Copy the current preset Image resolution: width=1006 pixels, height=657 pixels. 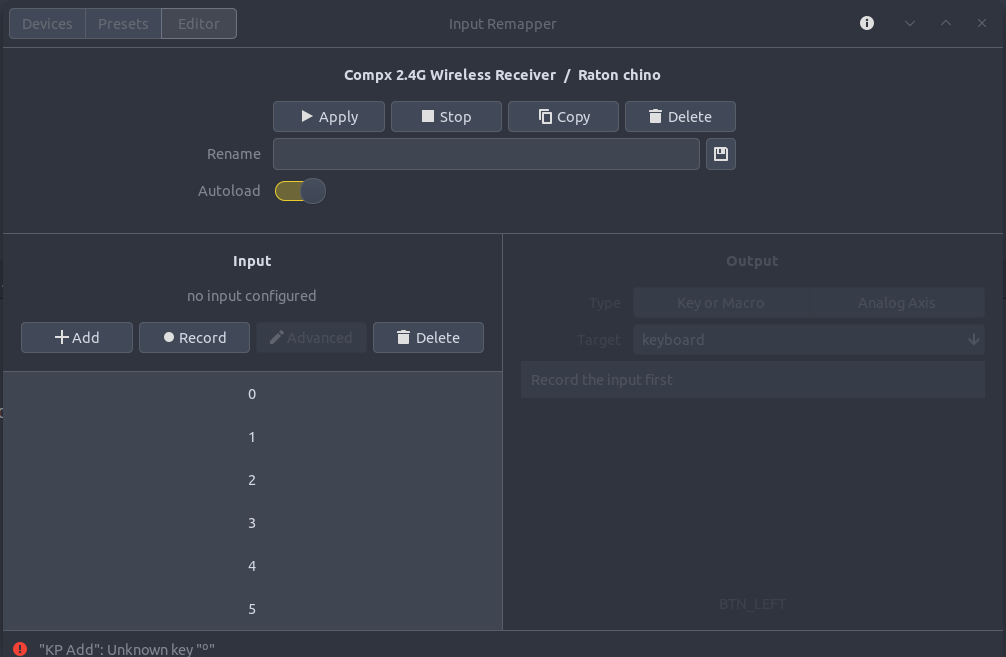tap(563, 117)
